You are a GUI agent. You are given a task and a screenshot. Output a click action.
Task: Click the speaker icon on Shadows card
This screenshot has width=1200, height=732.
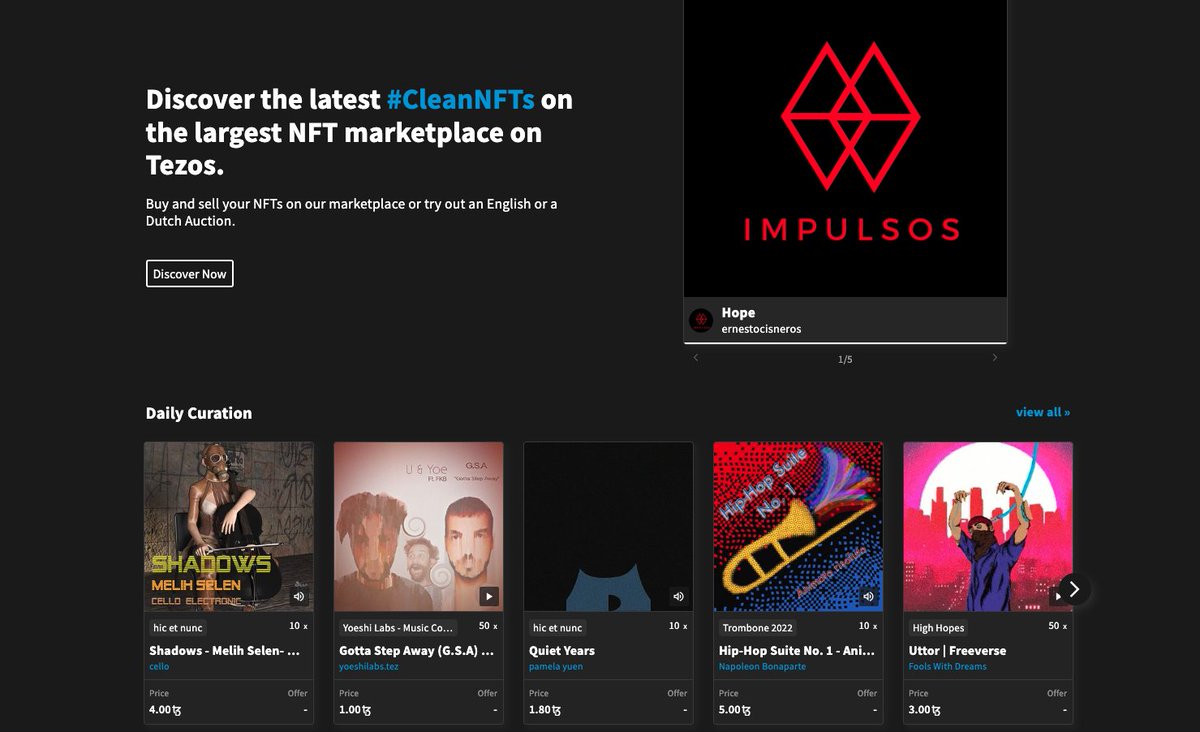(299, 595)
